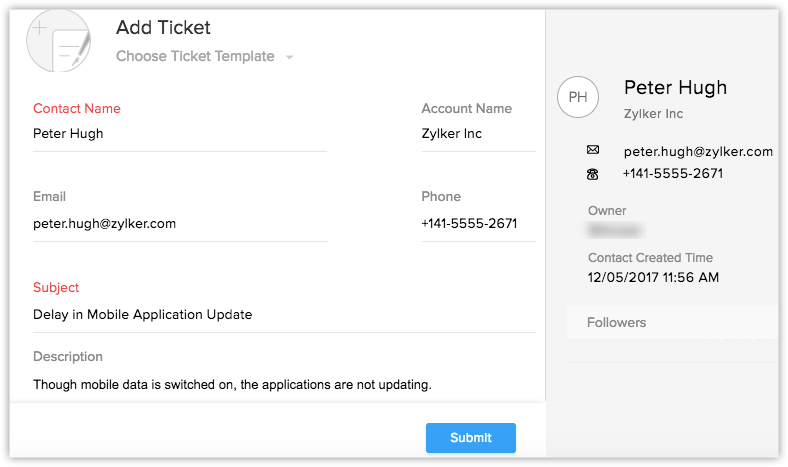The height and width of the screenshot is (467, 788).
Task: Click the Account Name field Zylker Inc
Action: [477, 134]
